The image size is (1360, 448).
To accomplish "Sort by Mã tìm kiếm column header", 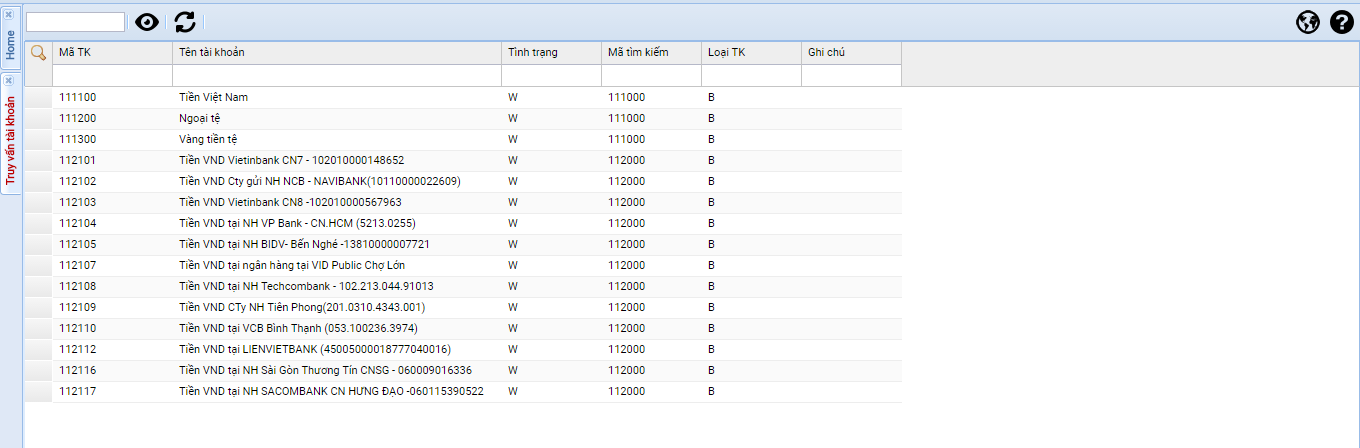I will point(651,53).
